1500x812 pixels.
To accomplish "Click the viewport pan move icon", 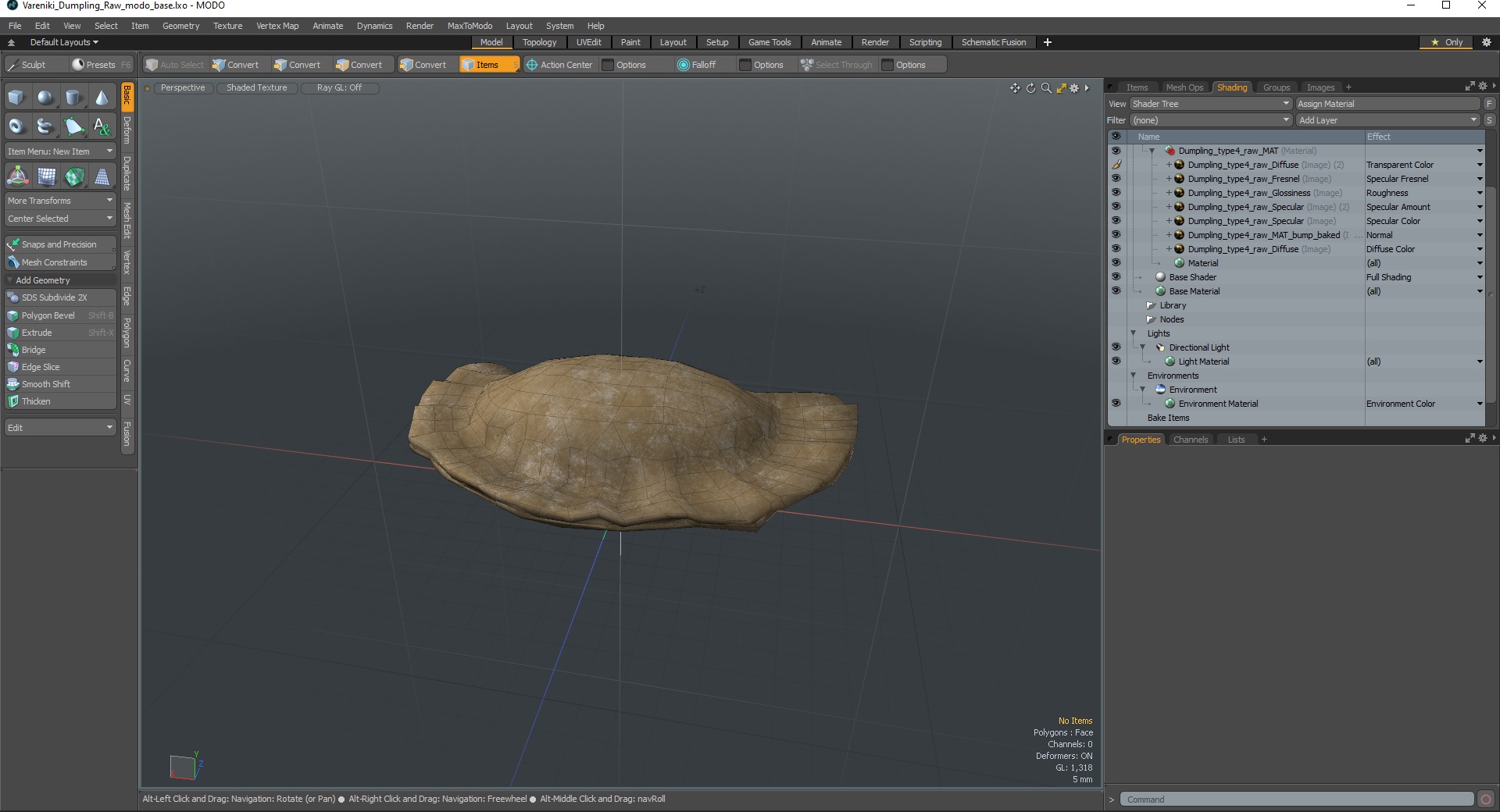I will pyautogui.click(x=1015, y=88).
